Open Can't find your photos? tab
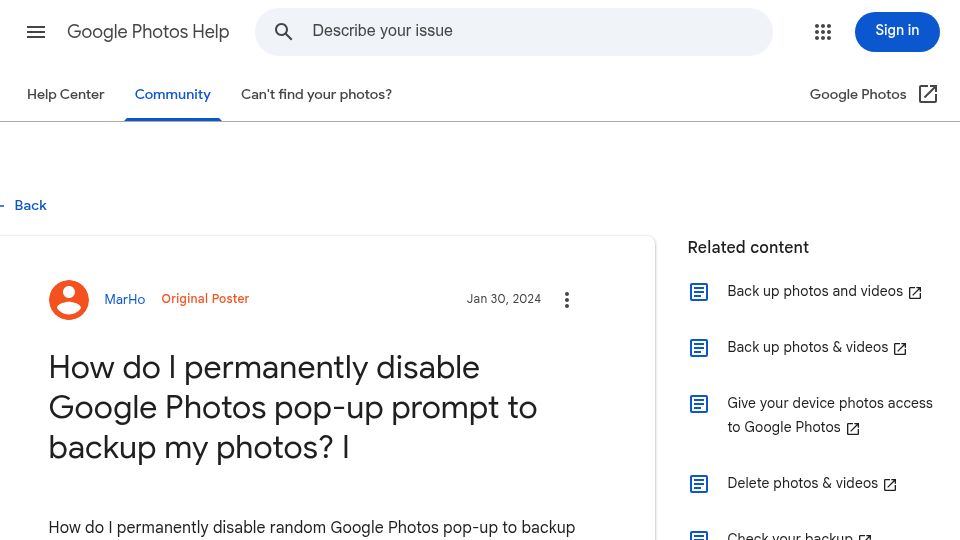 click(317, 94)
